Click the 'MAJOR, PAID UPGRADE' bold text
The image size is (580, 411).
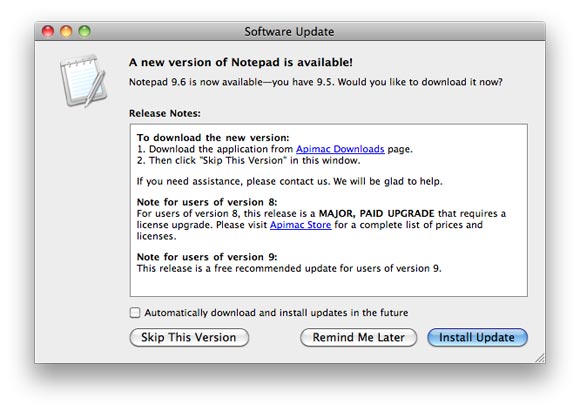(377, 213)
